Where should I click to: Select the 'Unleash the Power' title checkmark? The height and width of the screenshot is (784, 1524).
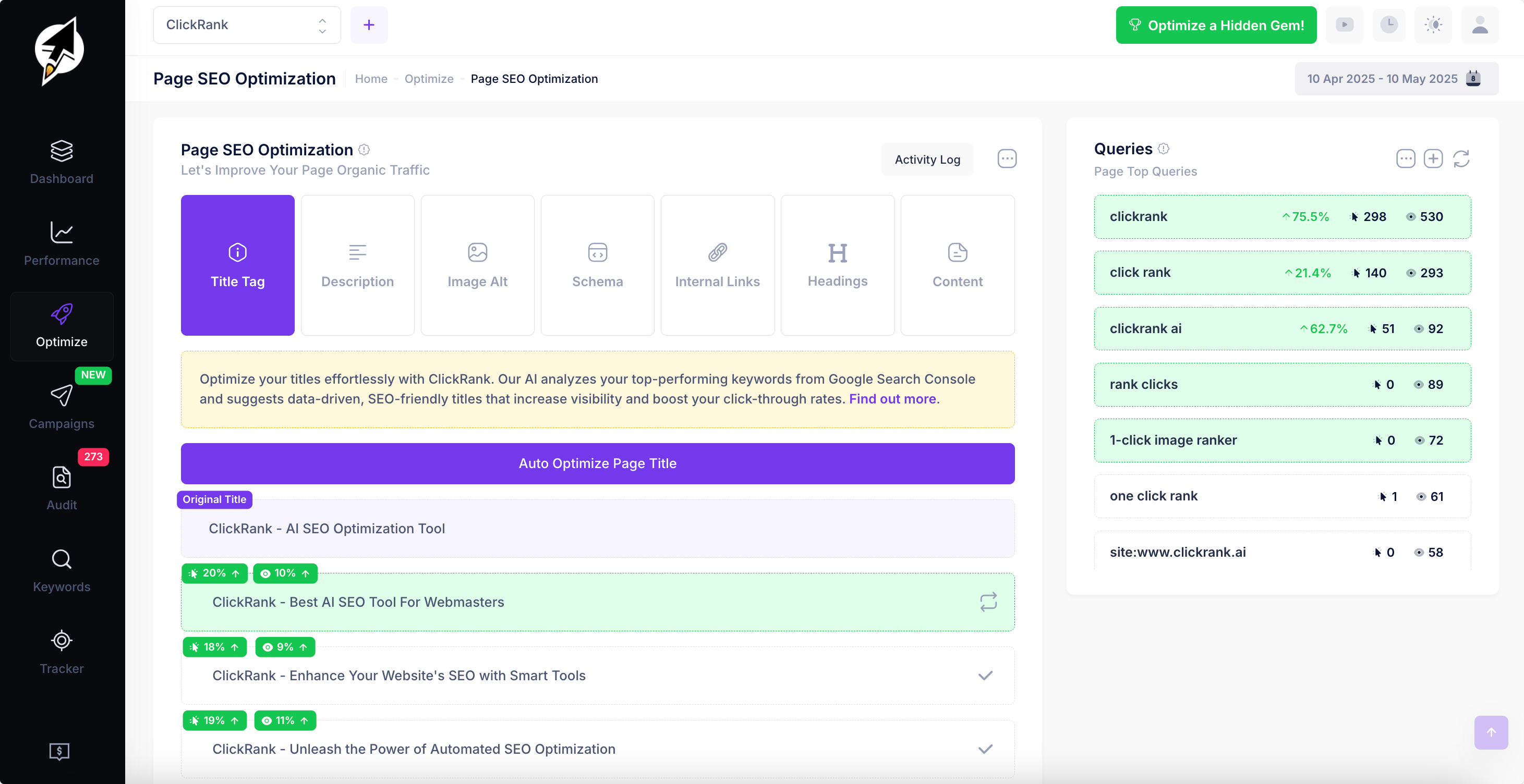point(985,749)
